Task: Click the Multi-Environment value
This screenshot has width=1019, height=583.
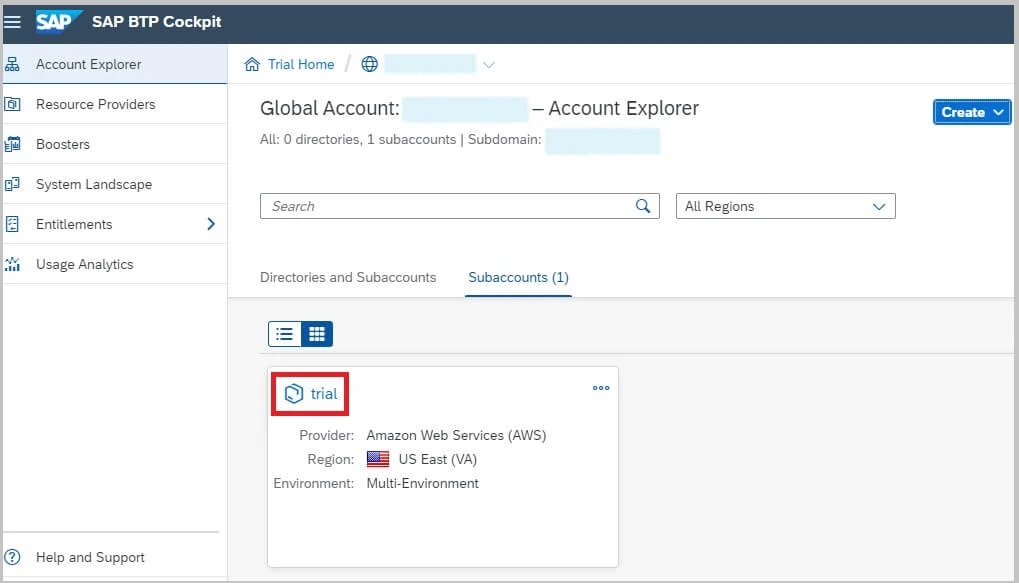Action: point(422,484)
